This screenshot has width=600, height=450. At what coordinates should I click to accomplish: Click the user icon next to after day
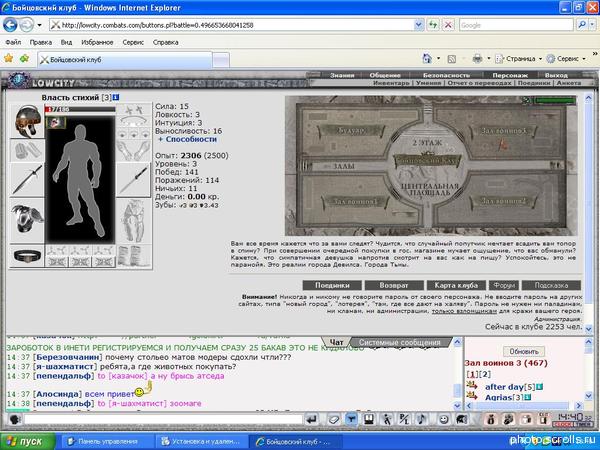[x=472, y=386]
